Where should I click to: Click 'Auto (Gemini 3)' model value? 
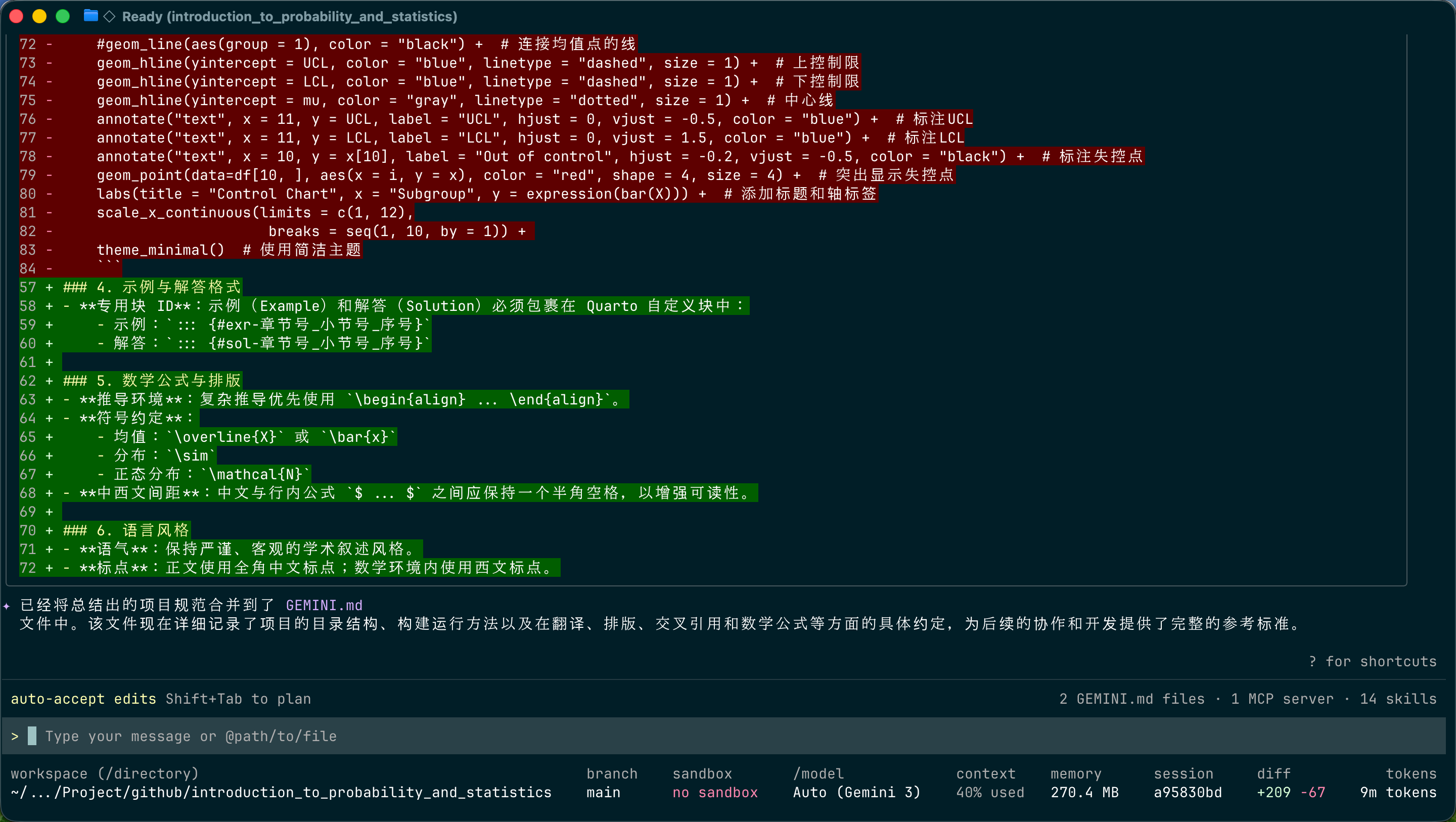click(x=856, y=792)
